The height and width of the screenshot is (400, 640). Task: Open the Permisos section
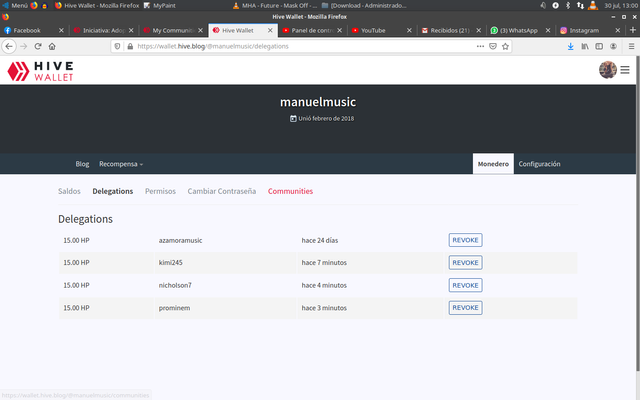coord(160,191)
